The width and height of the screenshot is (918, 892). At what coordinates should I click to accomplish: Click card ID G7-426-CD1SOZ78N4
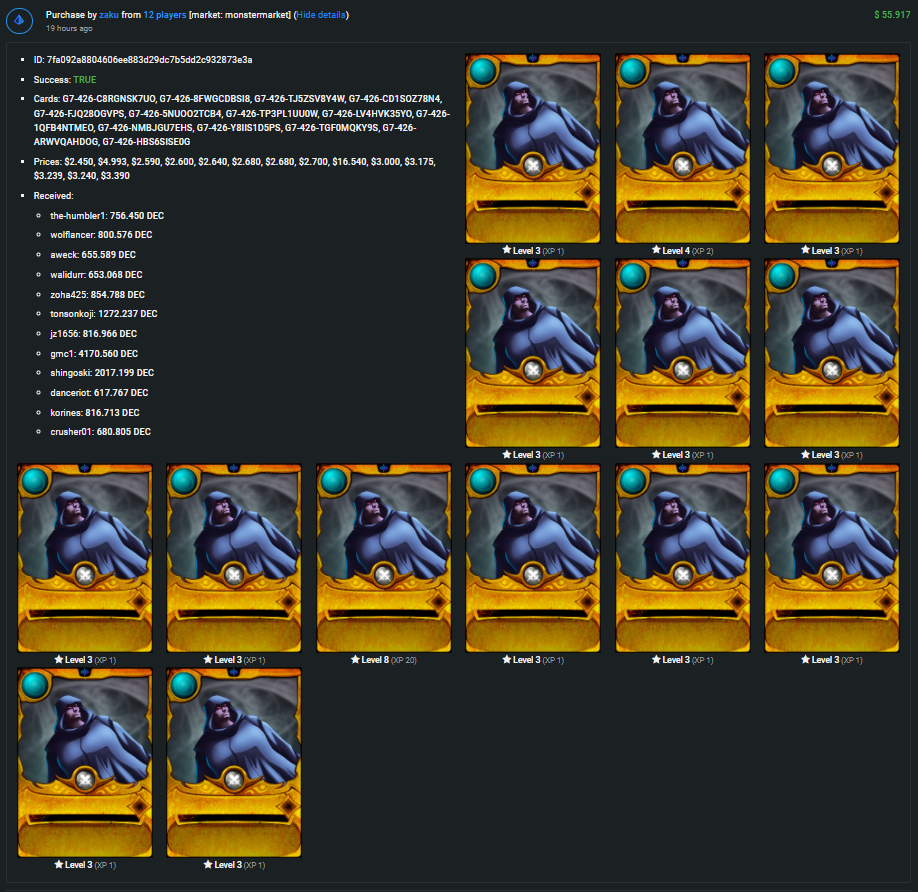(395, 99)
